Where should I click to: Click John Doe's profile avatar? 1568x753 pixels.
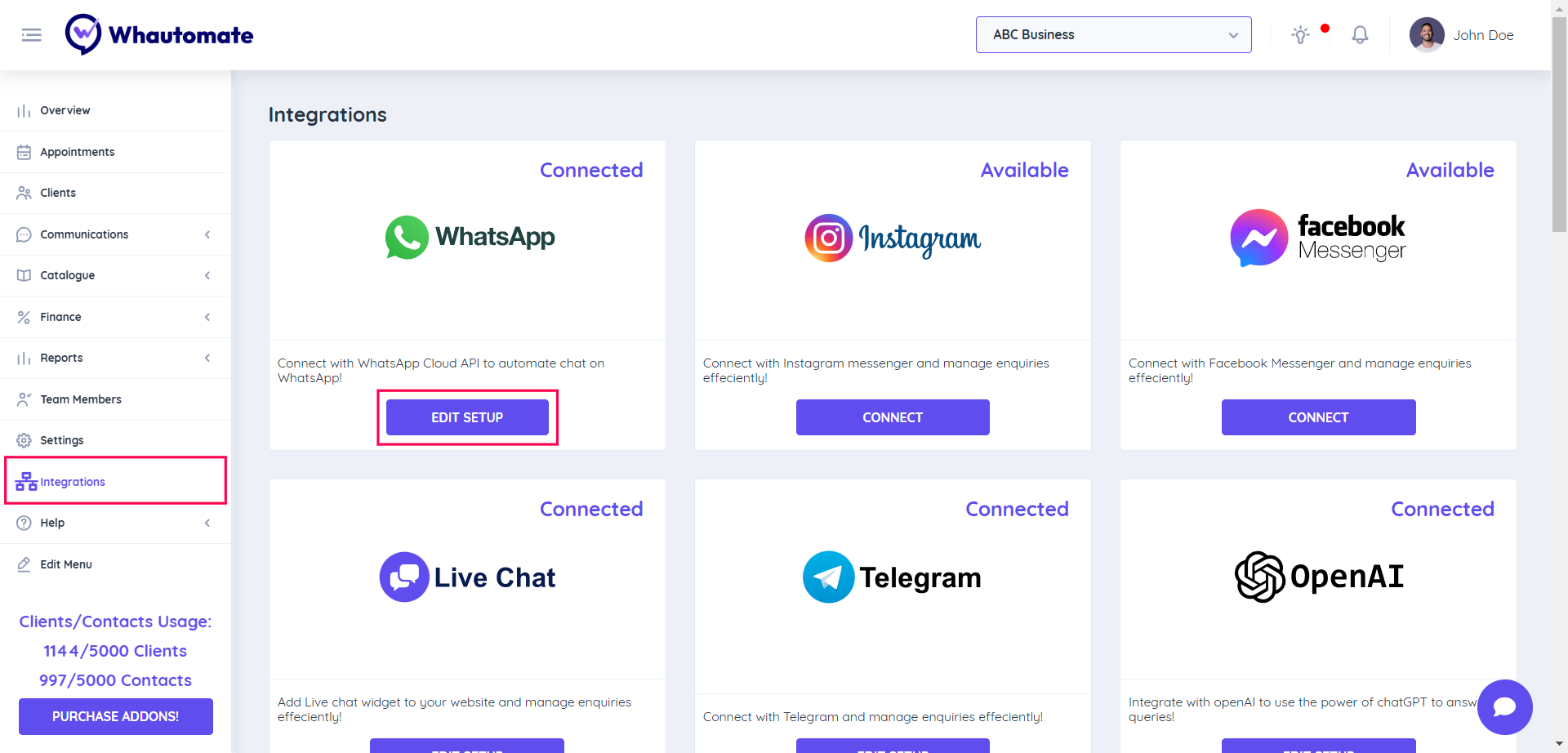tap(1427, 35)
